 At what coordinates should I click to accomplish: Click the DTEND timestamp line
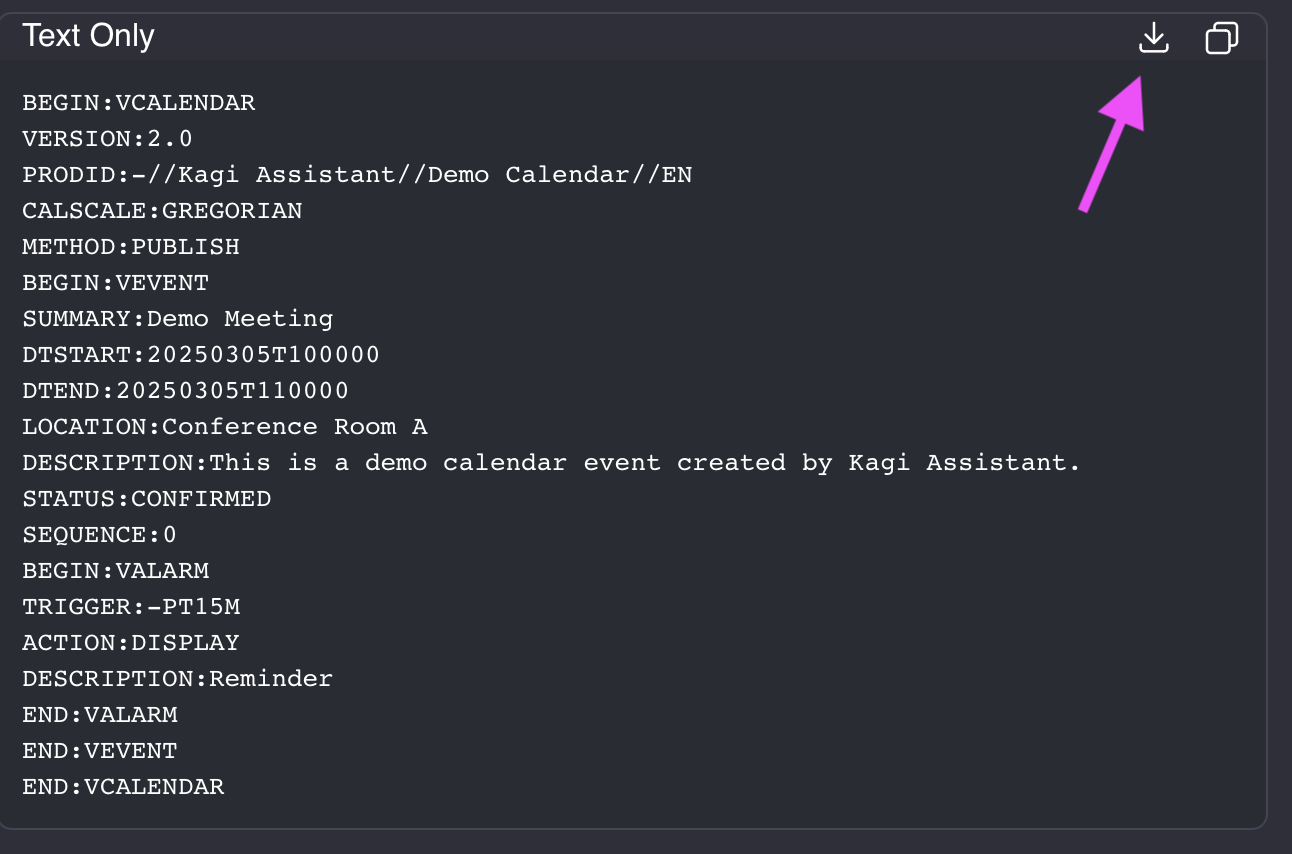tap(185, 391)
